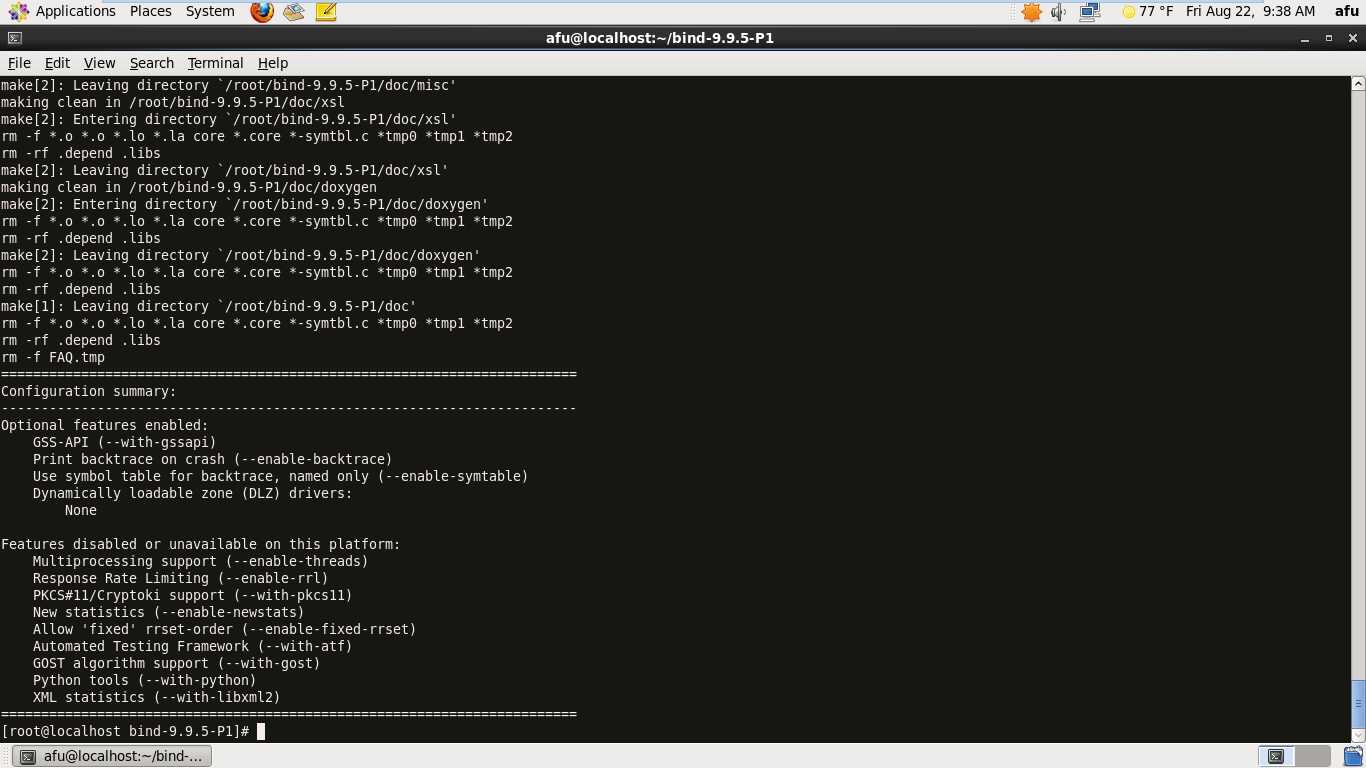Open the Help menu
Image resolution: width=1366 pixels, height=768 pixels.
pos(273,62)
